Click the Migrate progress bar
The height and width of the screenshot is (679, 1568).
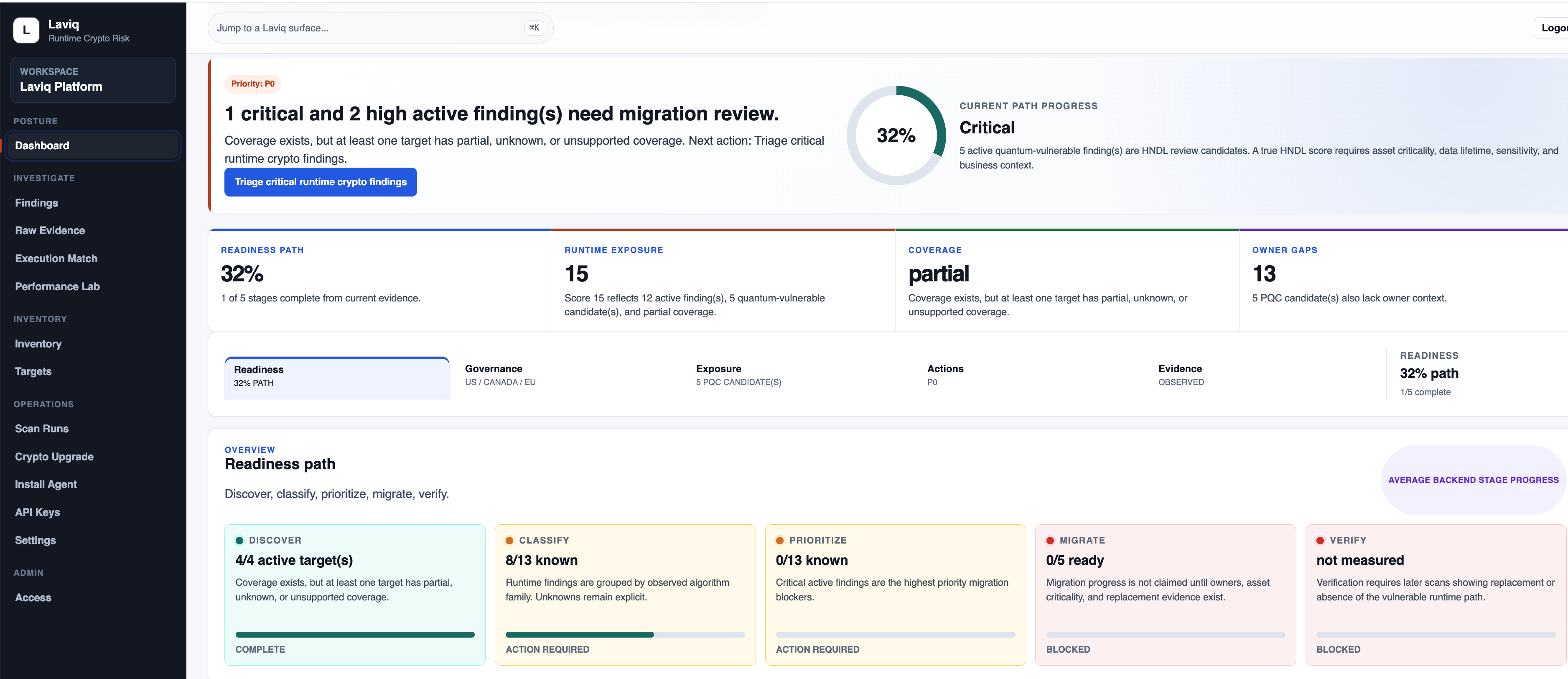click(x=1166, y=635)
